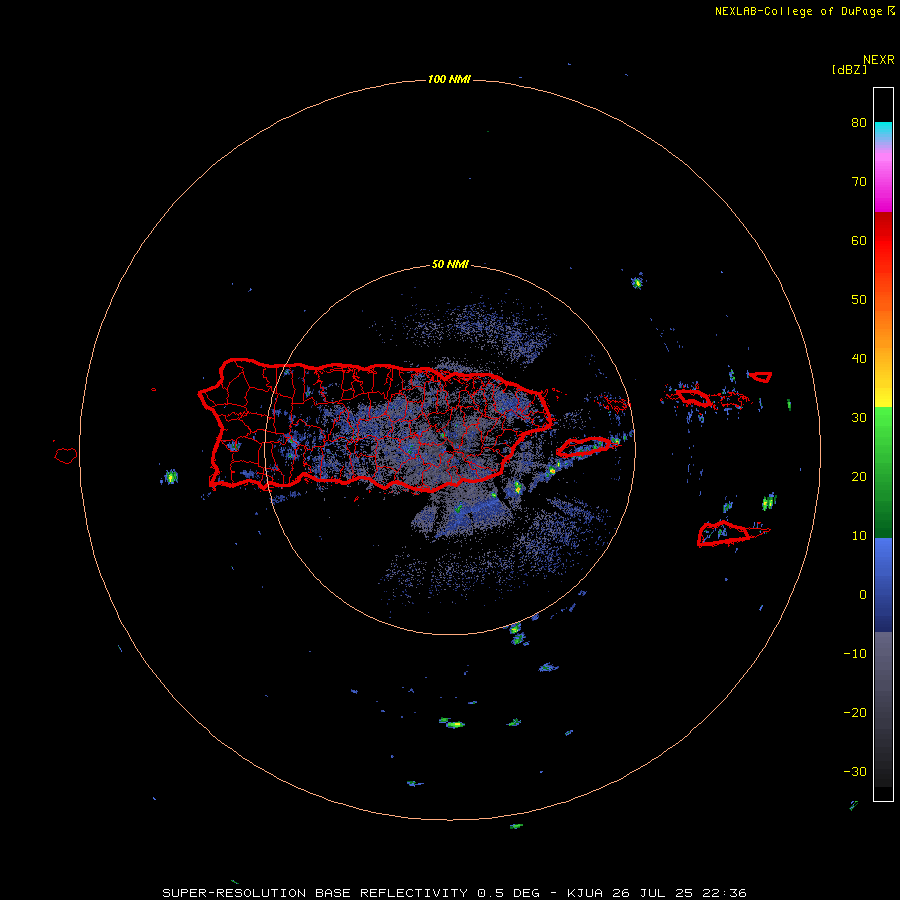Click the NEXLAB-College of DuPage credit text
Viewport: 900px width, 900px height.
(x=805, y=11)
